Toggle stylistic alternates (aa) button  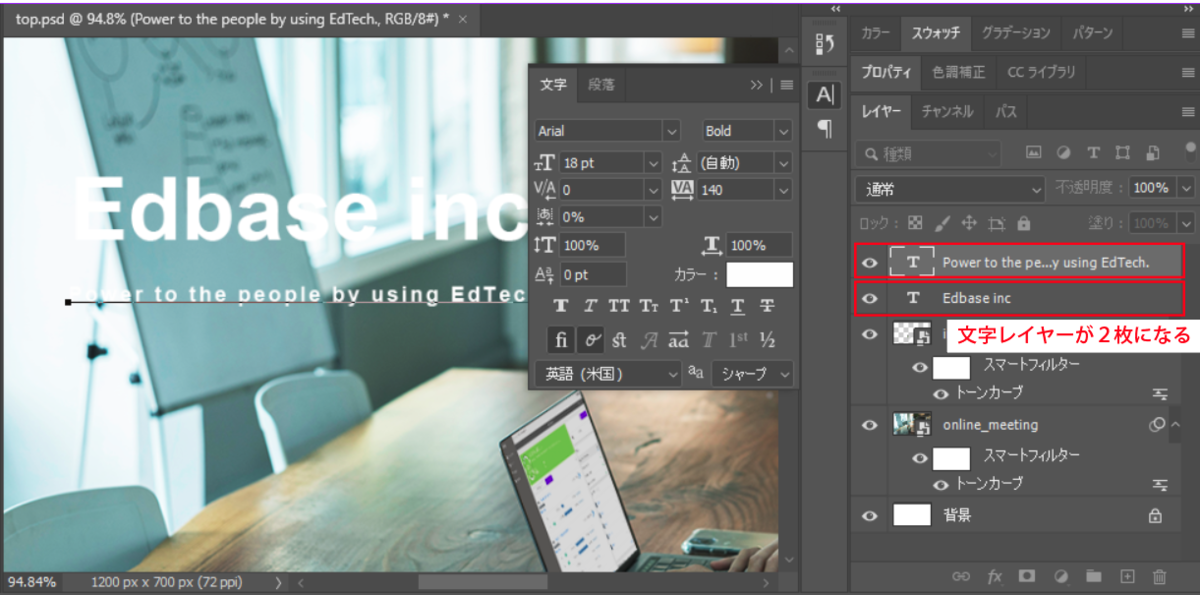tap(679, 340)
